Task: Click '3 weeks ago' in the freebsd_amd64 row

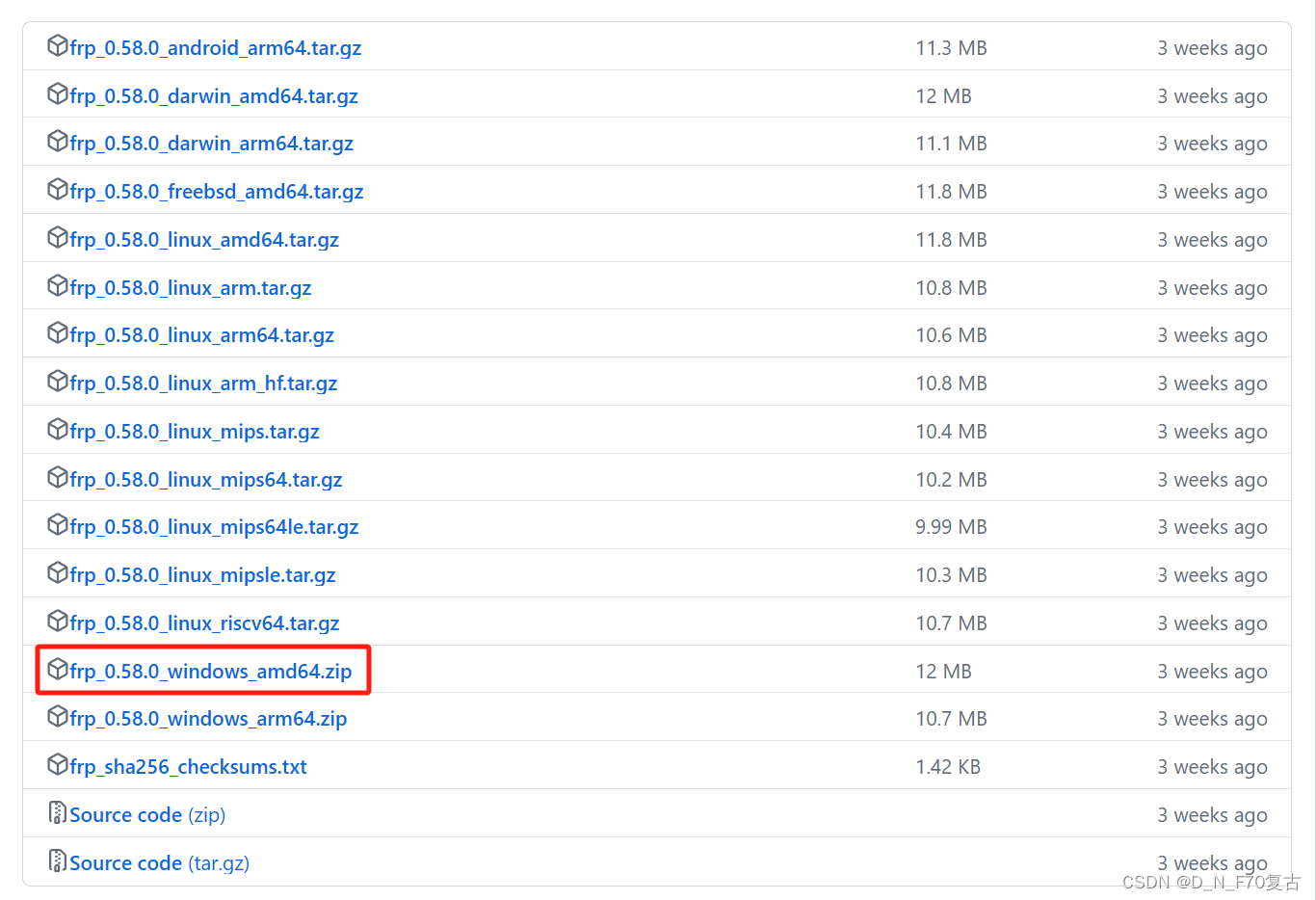Action: pos(1213,192)
